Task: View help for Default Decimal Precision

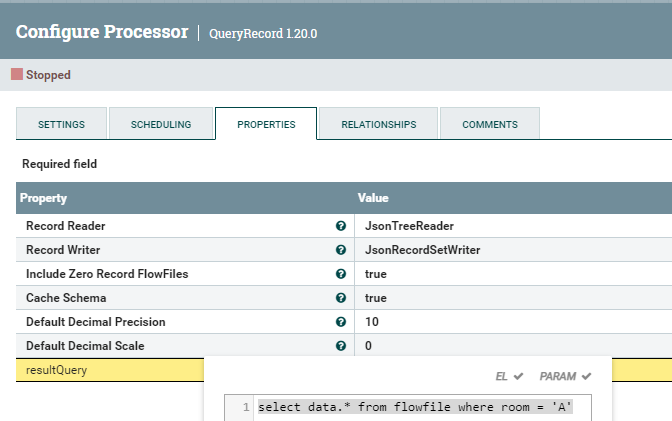Action: pyautogui.click(x=341, y=322)
